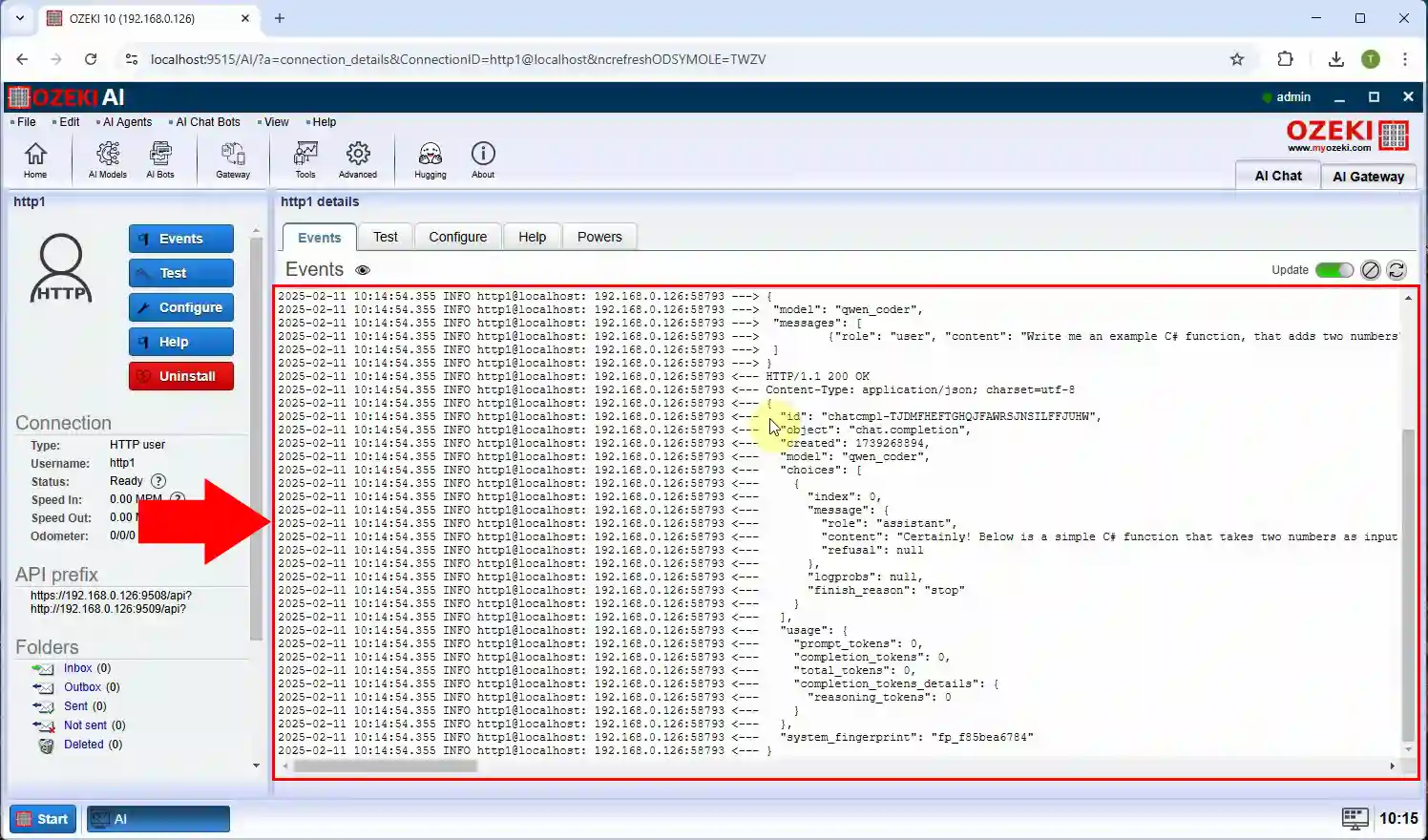Screen dimensions: 1428x840
Task: Click the OZEKI AI logo
Action: coord(67,96)
